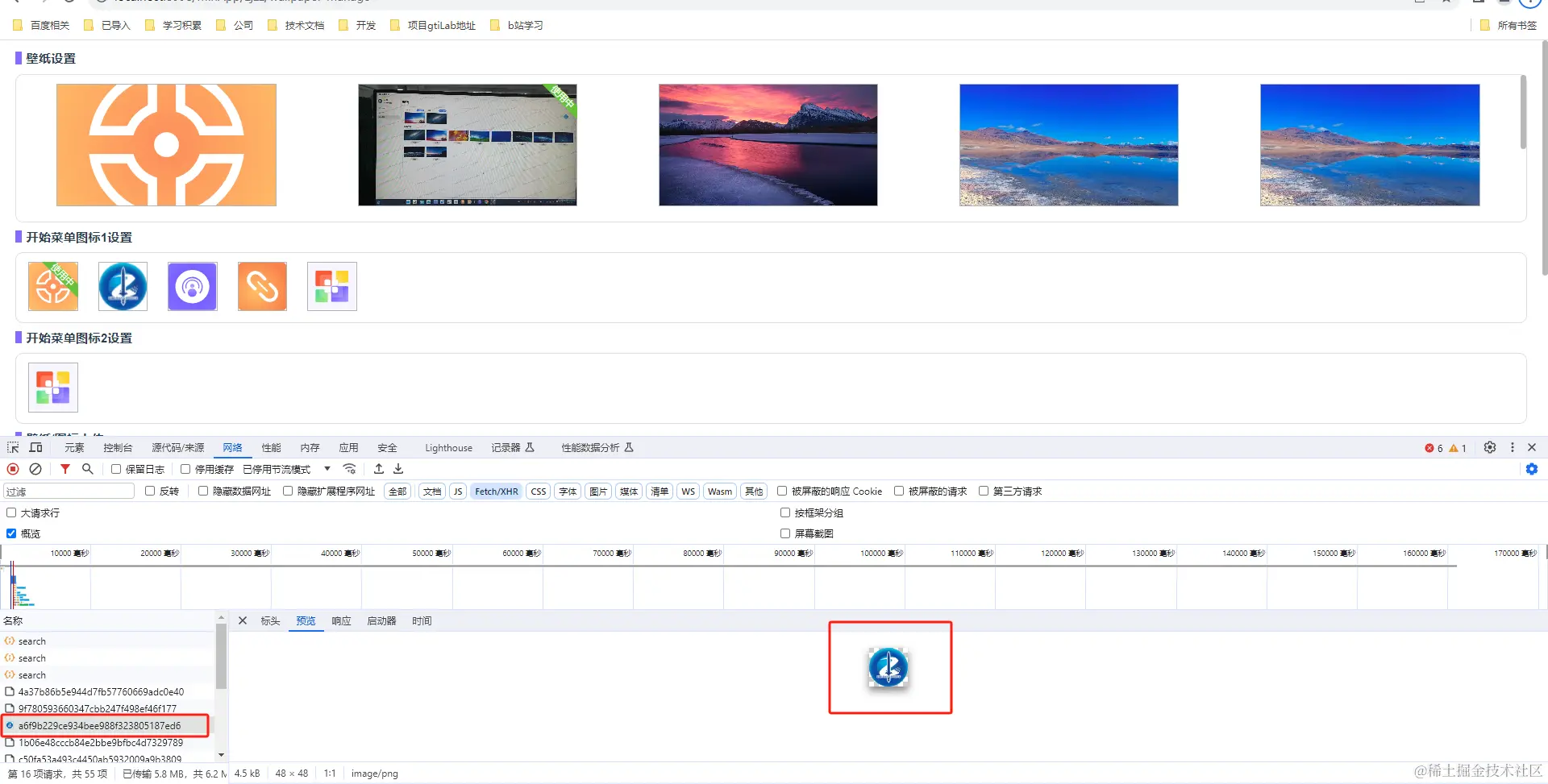The width and height of the screenshot is (1548, 784).
Task: Enable the 保留日志 checkbox
Action: (116, 469)
